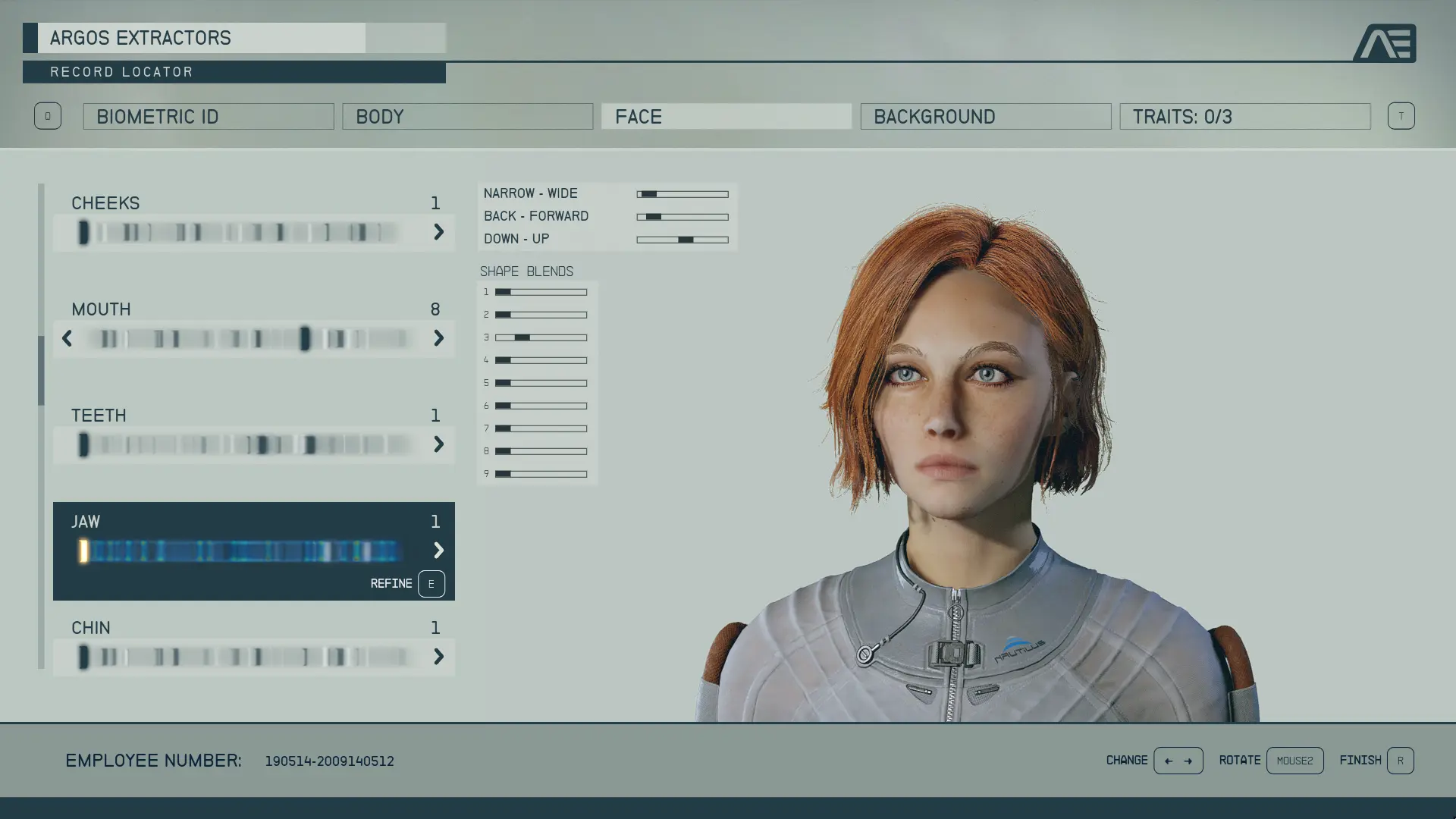Click the Chin preset gene strip
Screen dimensions: 1456x819
(246, 657)
